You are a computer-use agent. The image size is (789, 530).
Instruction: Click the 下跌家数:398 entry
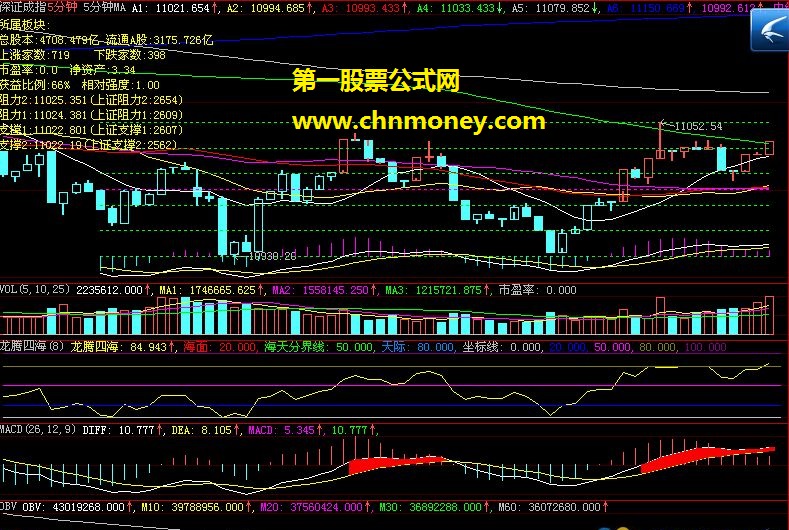130,55
